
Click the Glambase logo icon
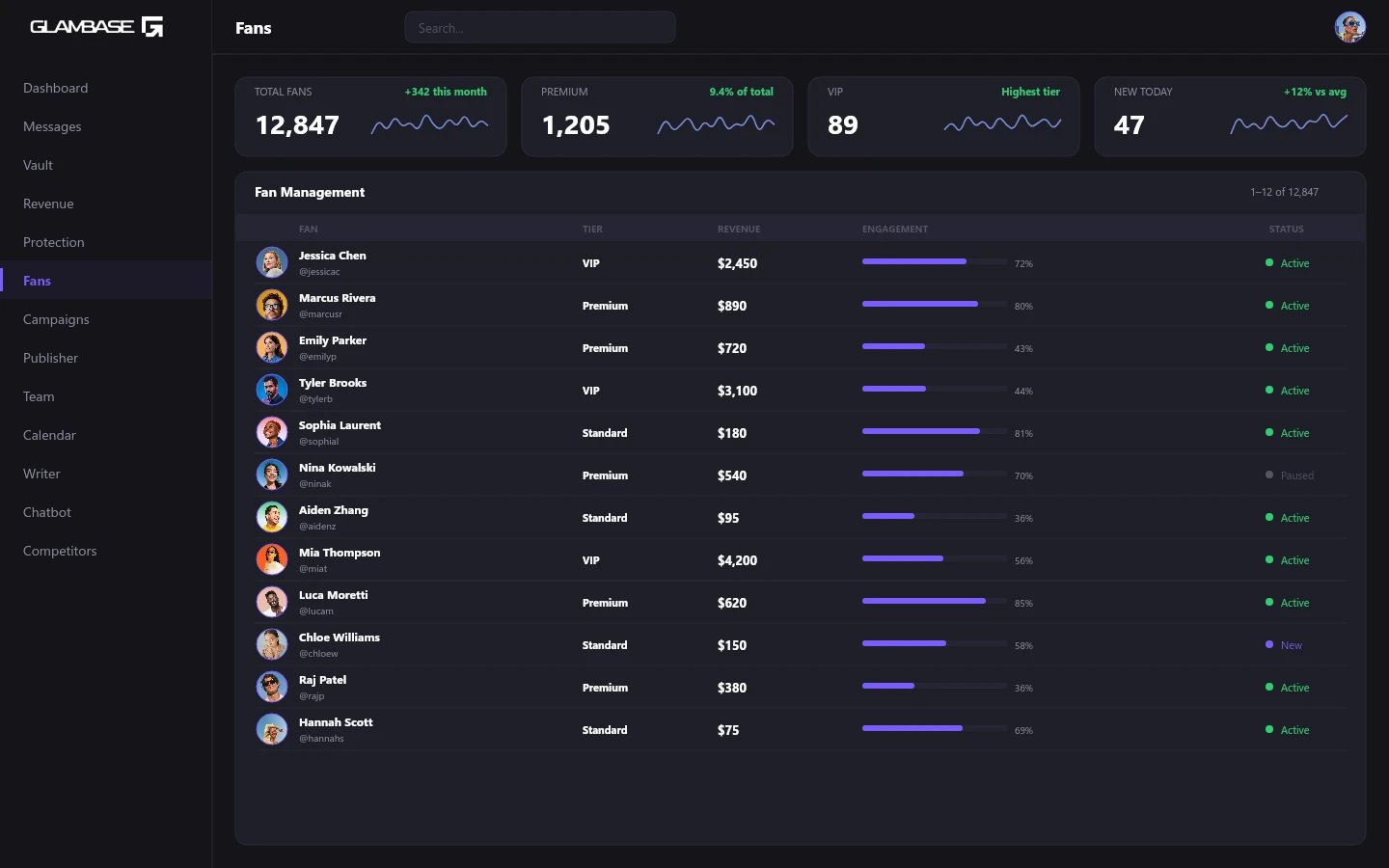[x=152, y=27]
